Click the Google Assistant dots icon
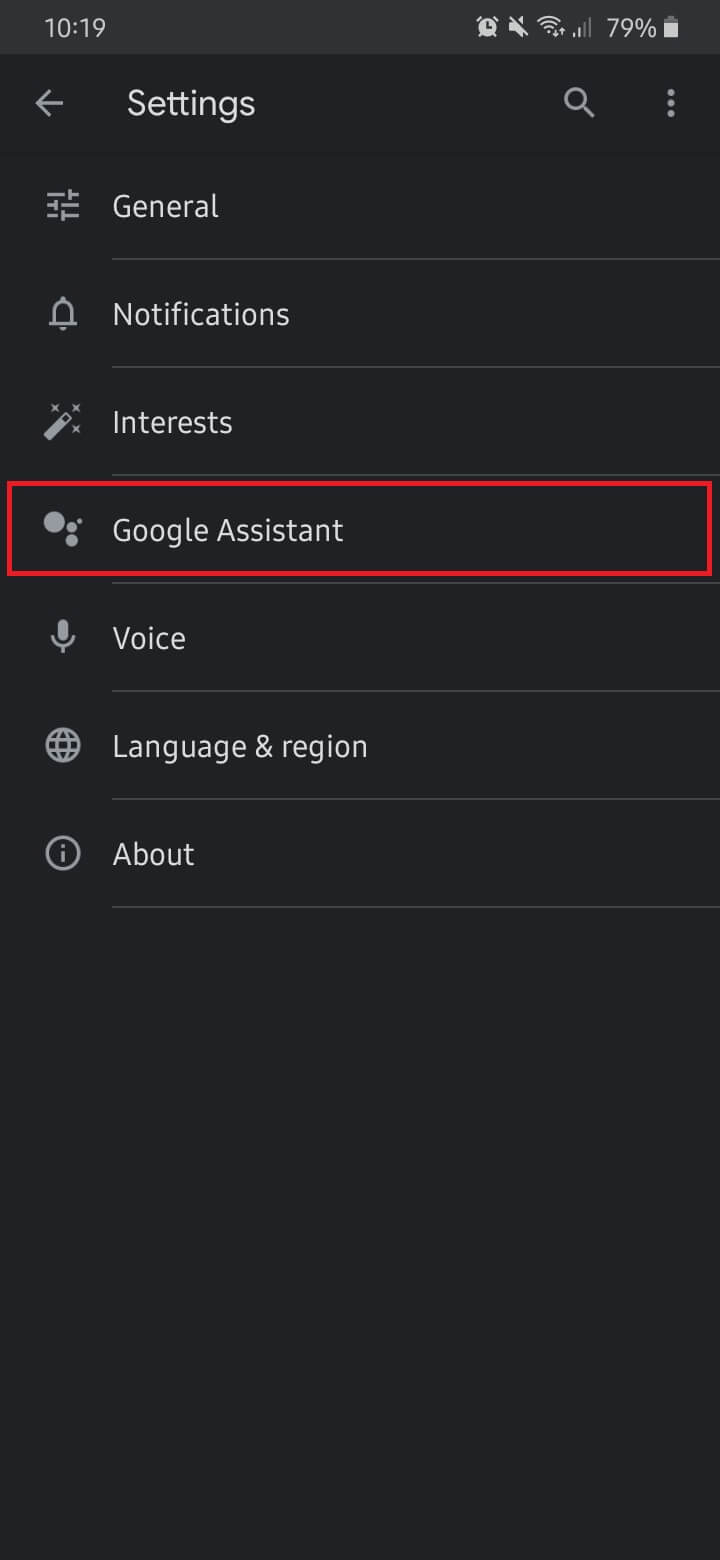The height and width of the screenshot is (1560, 720). click(62, 529)
